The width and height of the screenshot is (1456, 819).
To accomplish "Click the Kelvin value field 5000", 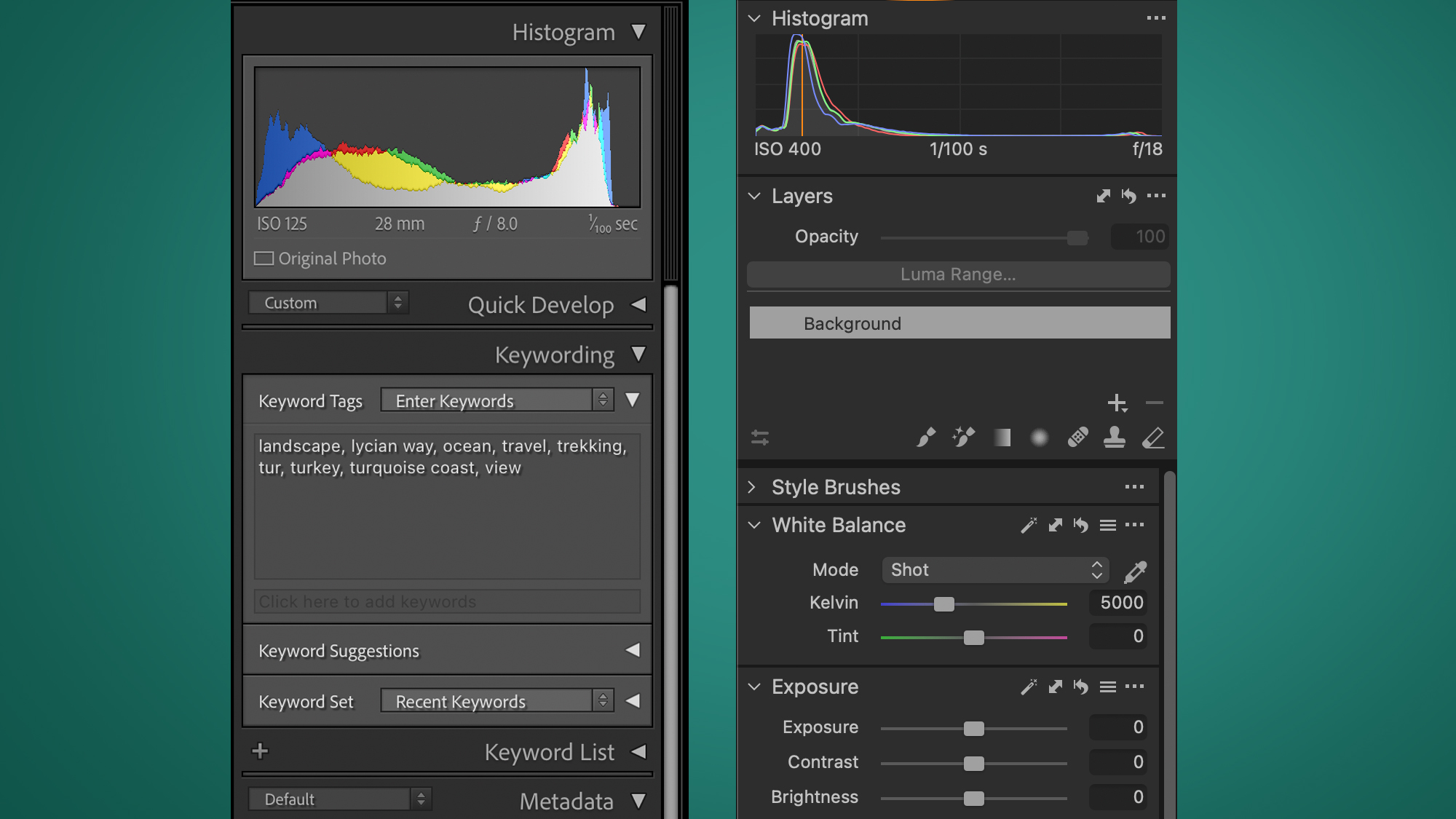I will [1119, 603].
